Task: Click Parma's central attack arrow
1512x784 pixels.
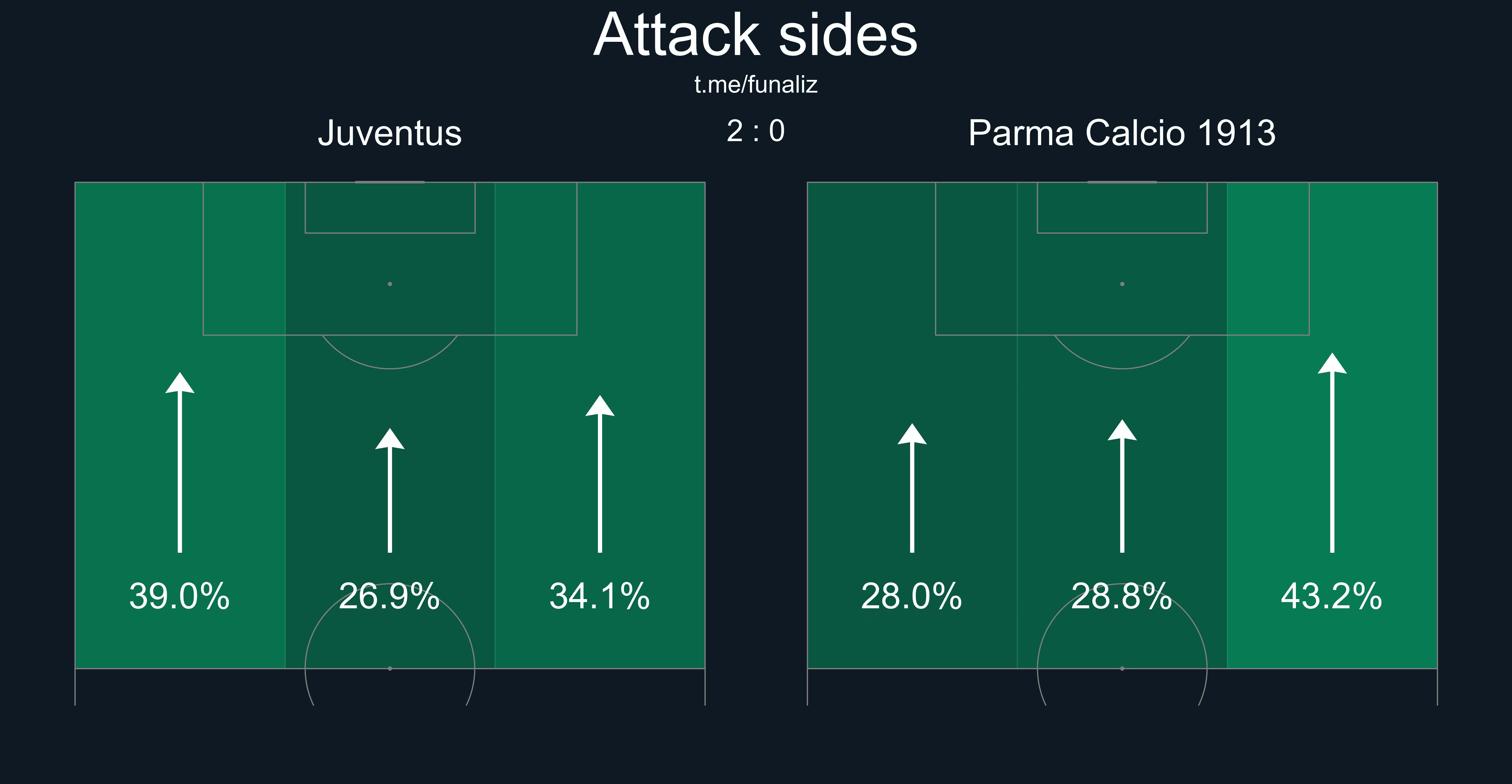Action: [1122, 487]
